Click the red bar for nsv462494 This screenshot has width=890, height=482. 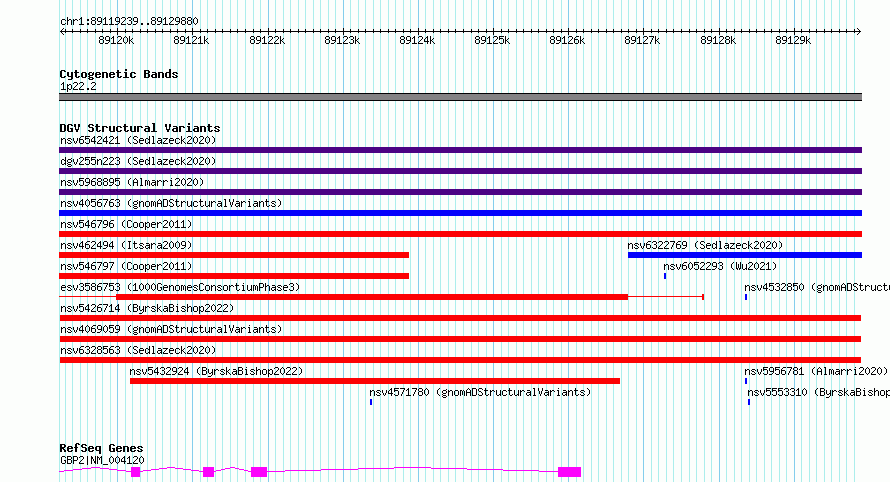coord(234,255)
